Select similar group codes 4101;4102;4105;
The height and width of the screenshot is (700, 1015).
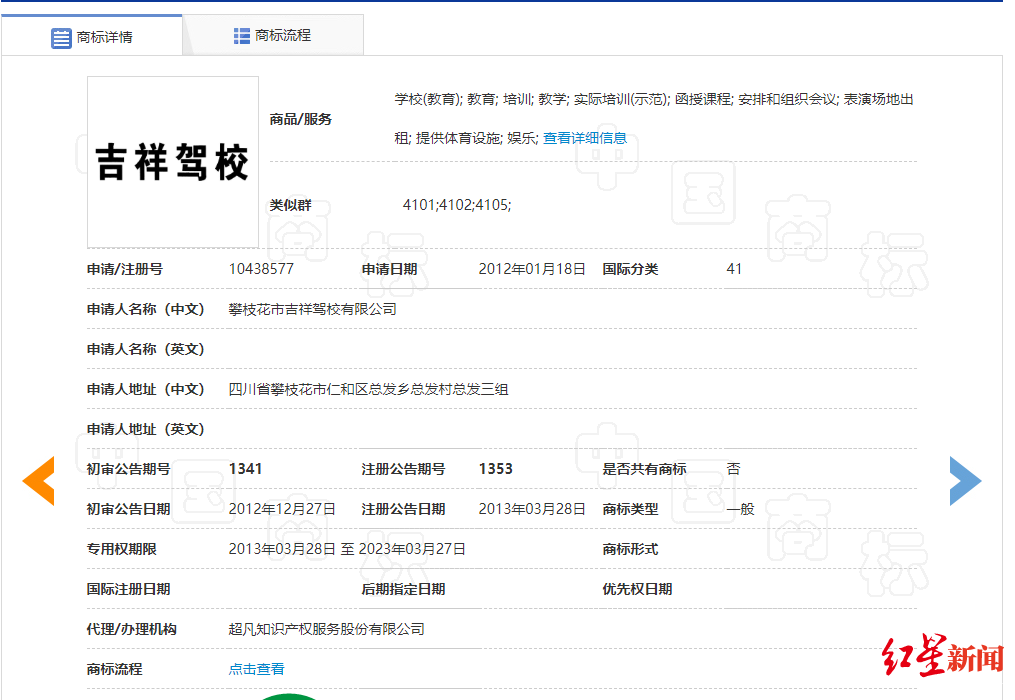point(457,205)
